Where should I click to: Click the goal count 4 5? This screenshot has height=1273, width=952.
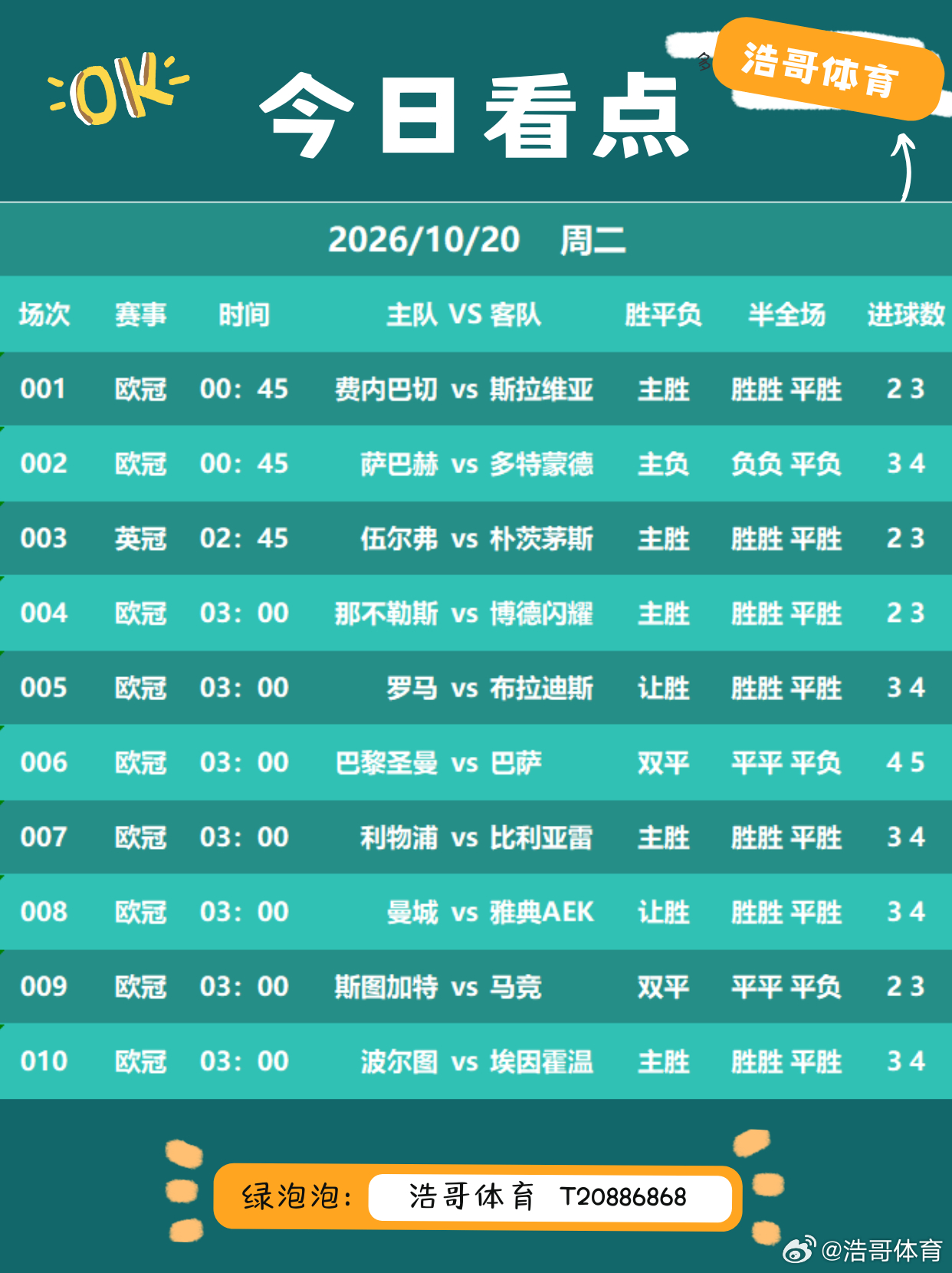(x=906, y=762)
